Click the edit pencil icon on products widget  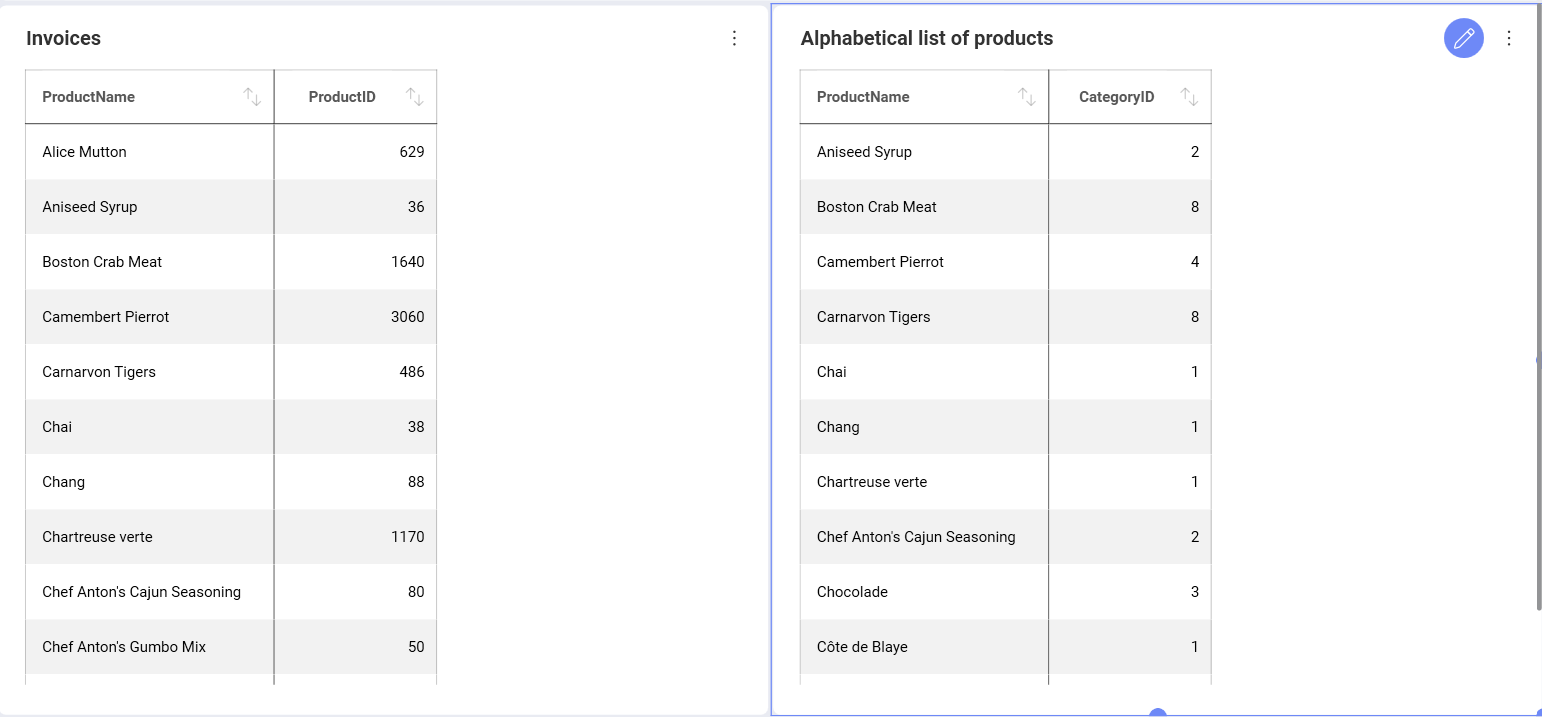click(x=1464, y=38)
